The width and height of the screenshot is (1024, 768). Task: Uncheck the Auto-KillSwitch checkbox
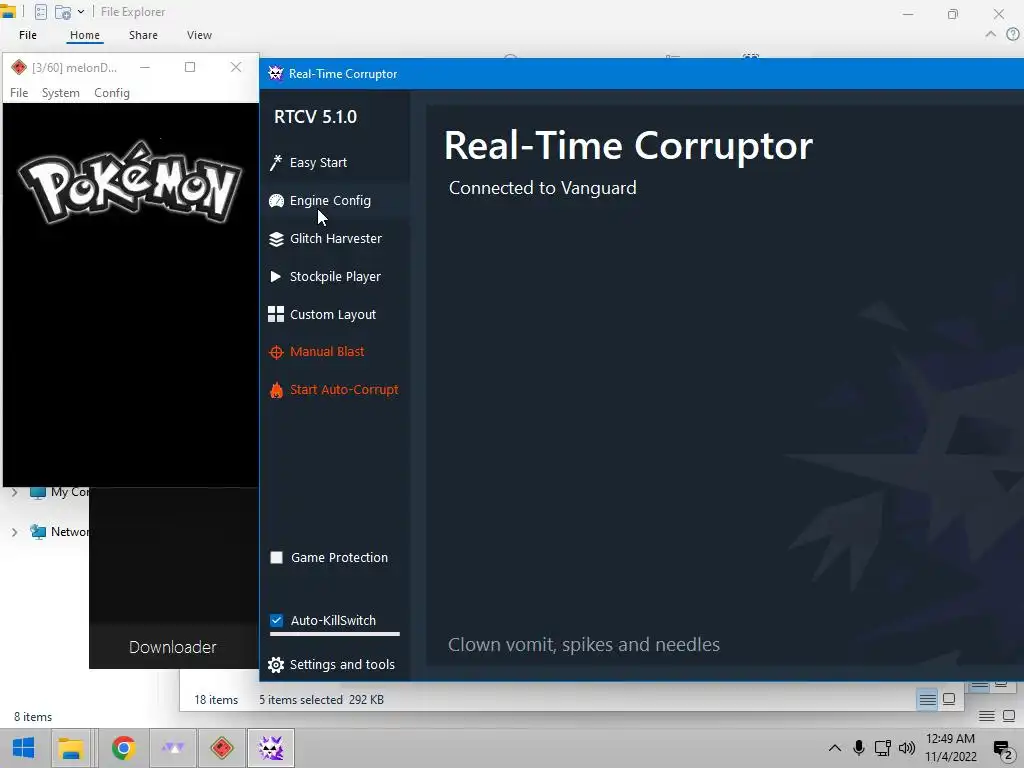tap(277, 620)
